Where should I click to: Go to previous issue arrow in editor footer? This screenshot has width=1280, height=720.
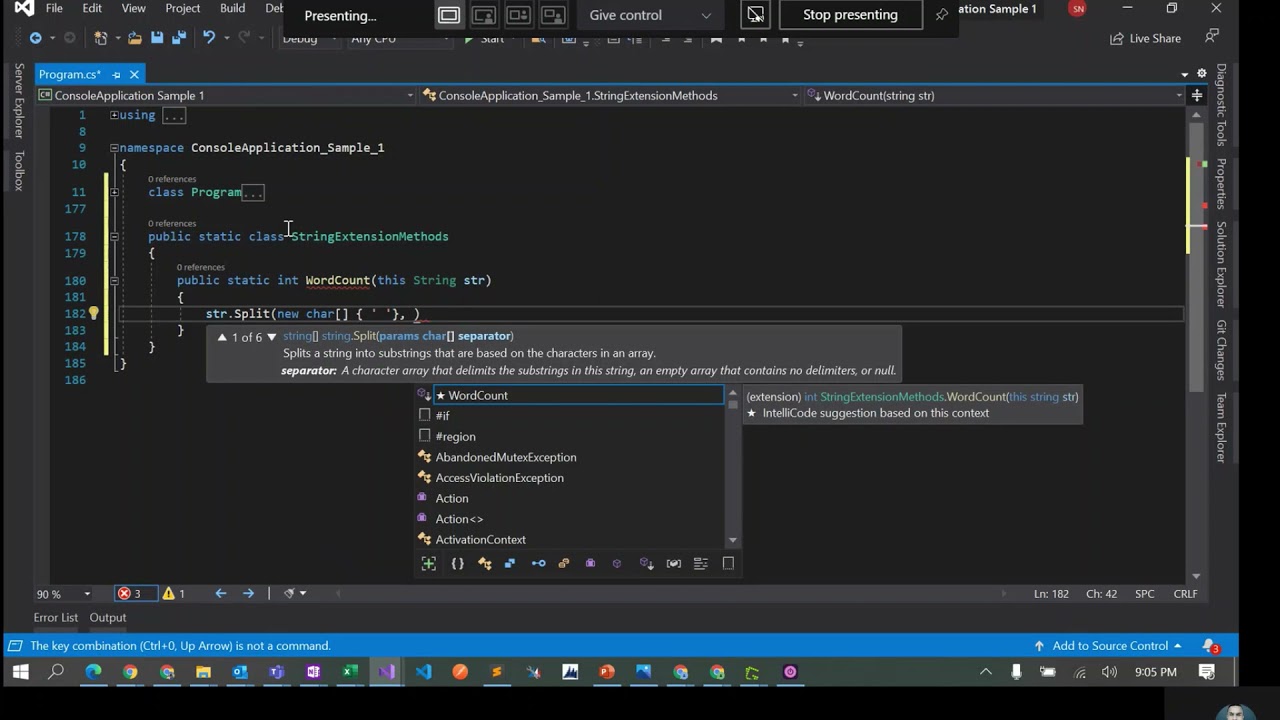pyautogui.click(x=220, y=593)
